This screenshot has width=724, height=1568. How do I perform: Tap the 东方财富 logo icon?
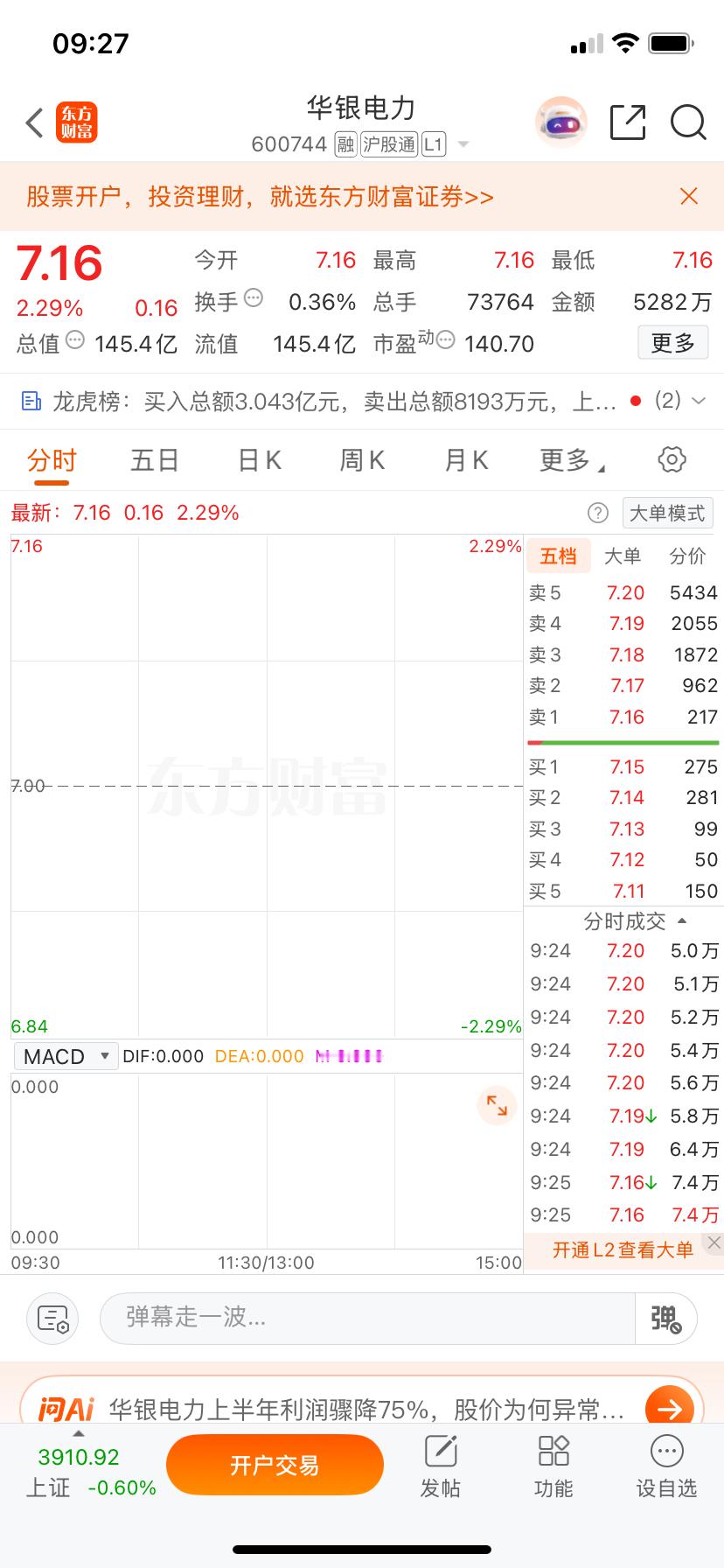(x=77, y=122)
